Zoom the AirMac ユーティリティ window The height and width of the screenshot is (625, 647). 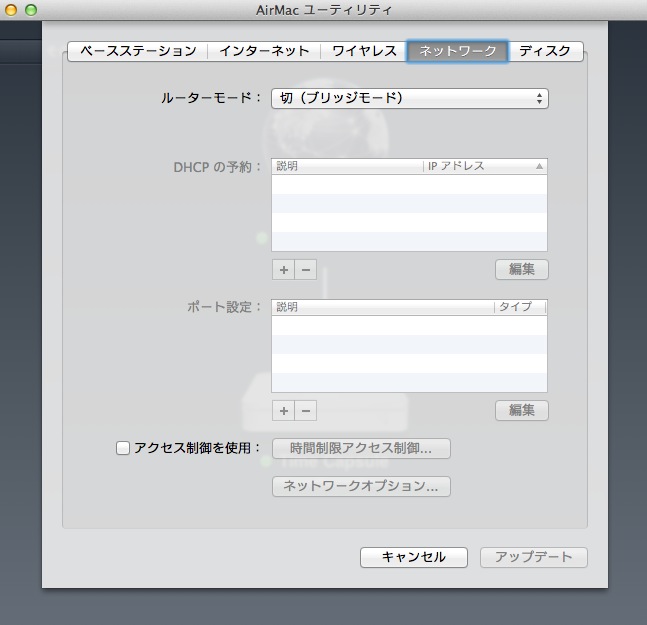(31, 9)
